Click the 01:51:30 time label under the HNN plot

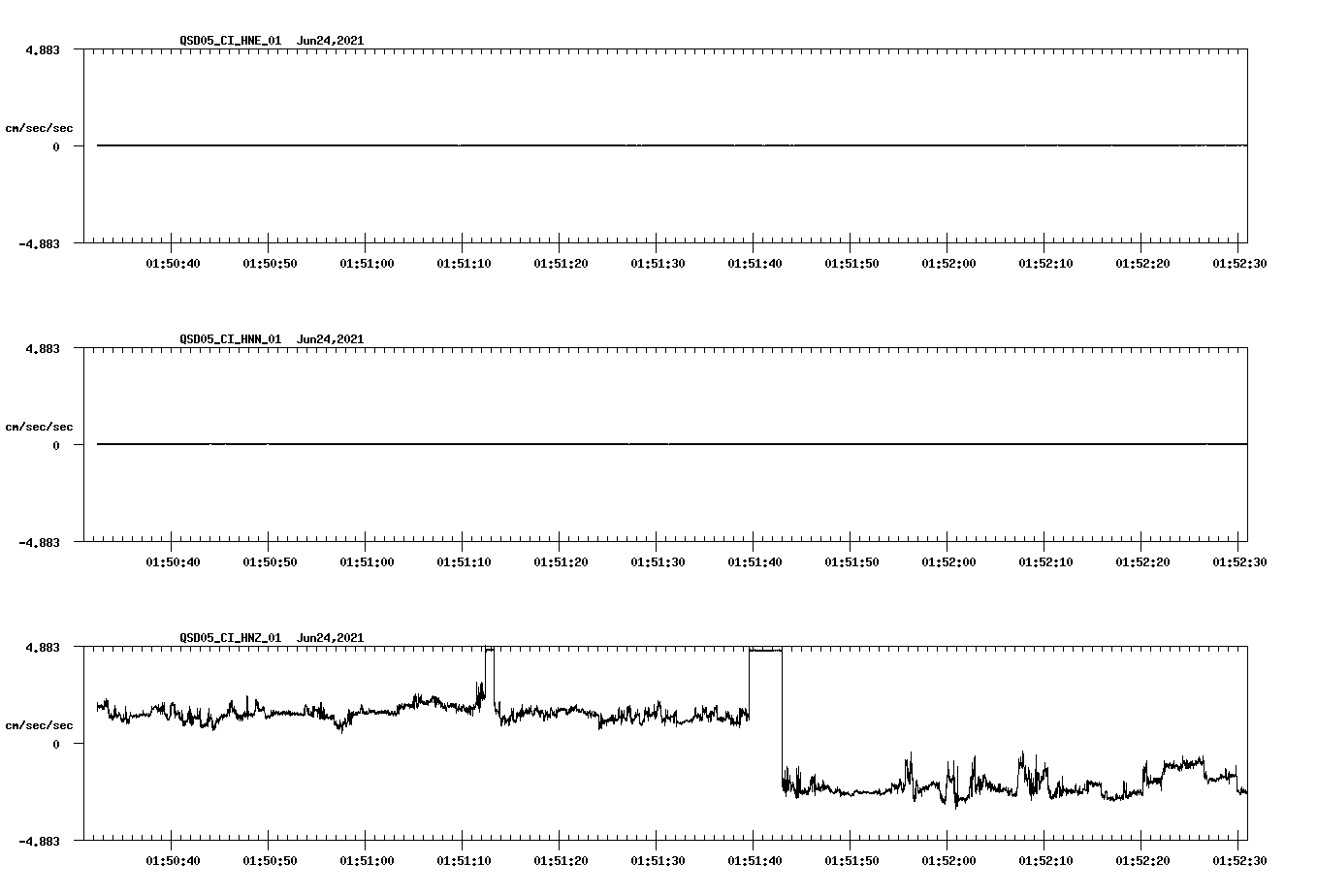658,561
